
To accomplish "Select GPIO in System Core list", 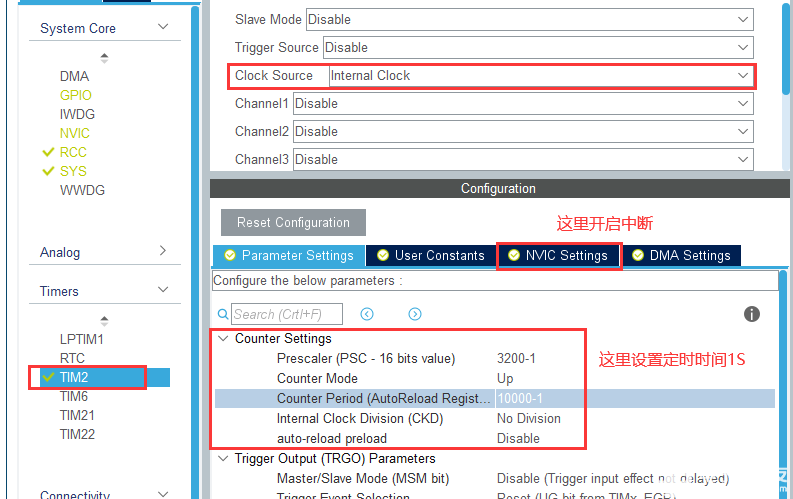I will click(75, 95).
